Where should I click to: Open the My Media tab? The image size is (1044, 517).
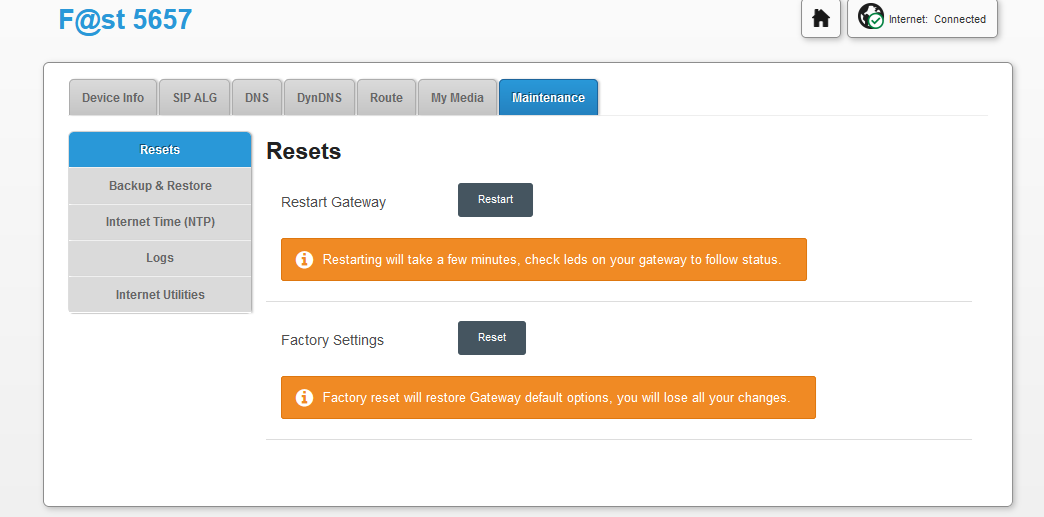tap(457, 98)
